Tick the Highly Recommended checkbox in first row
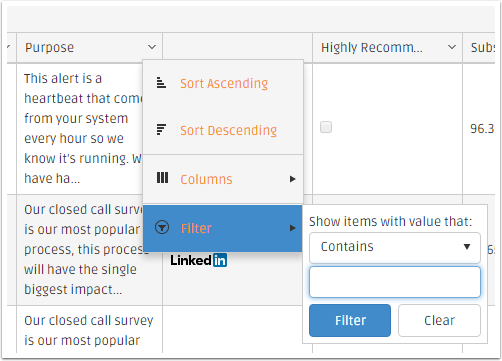This screenshot has width=502, height=361. [x=326, y=127]
